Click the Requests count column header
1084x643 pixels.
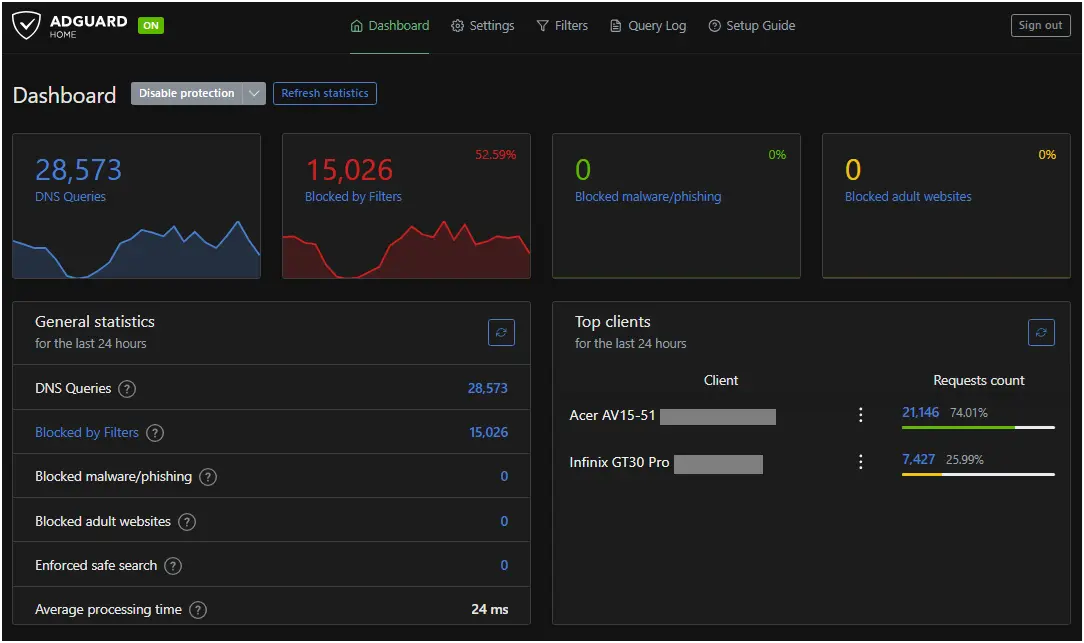click(978, 381)
